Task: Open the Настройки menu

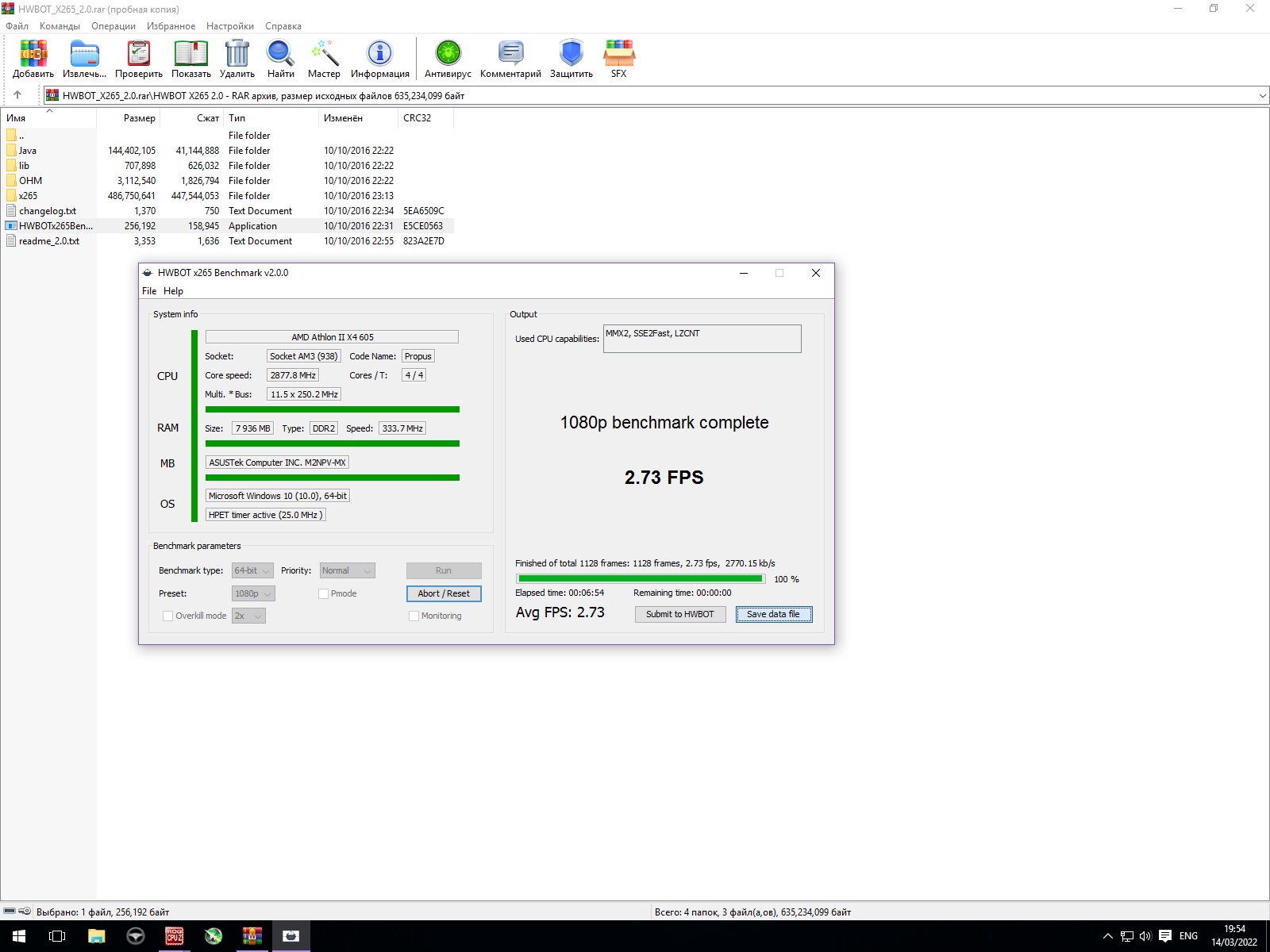Action: click(x=230, y=26)
